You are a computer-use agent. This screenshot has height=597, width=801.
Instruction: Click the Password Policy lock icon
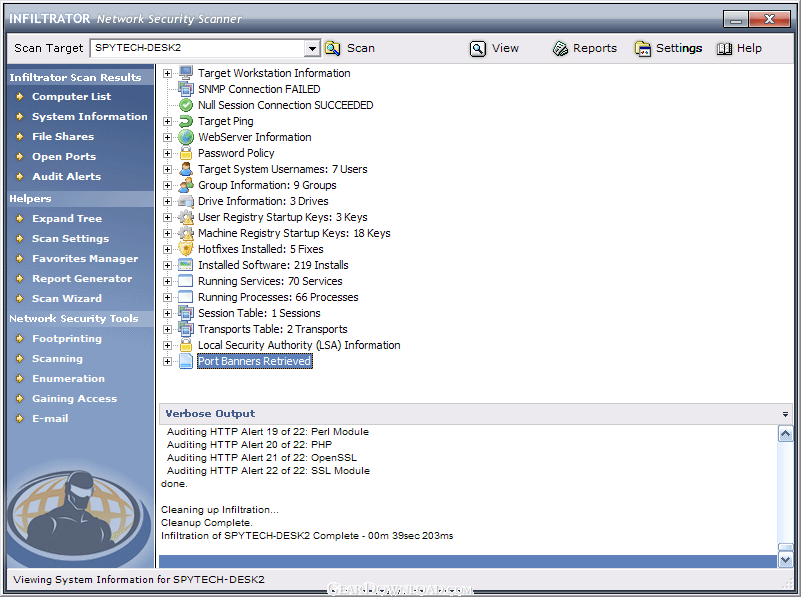tap(186, 153)
